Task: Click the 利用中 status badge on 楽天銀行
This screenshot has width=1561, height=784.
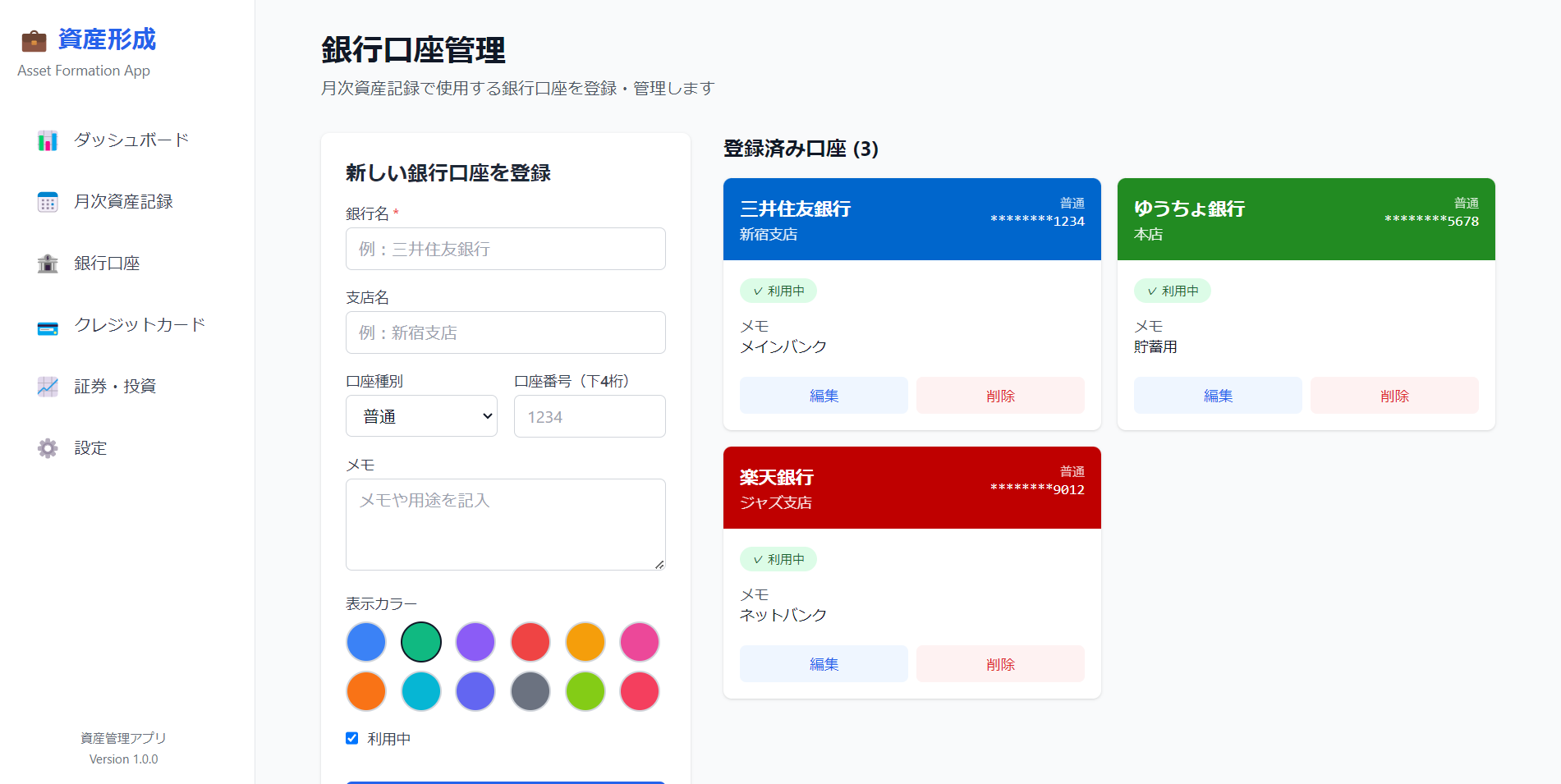Action: (778, 558)
